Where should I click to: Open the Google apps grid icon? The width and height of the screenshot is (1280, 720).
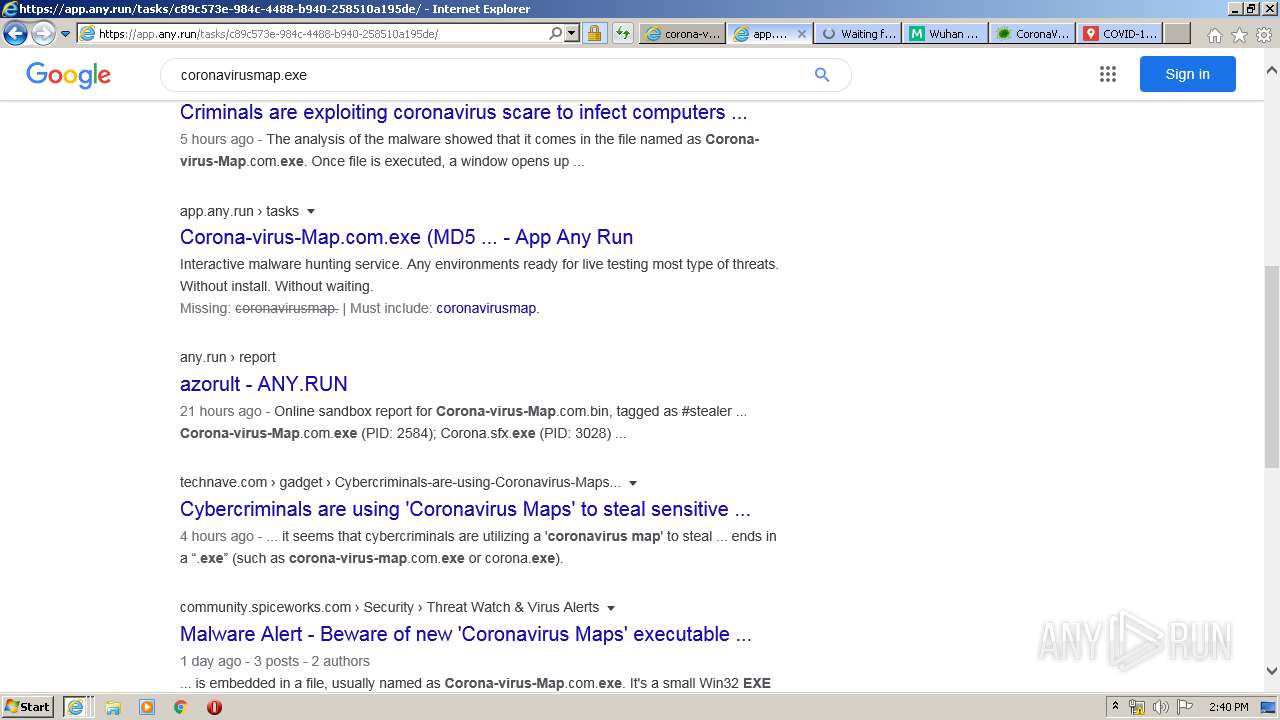coord(1107,74)
